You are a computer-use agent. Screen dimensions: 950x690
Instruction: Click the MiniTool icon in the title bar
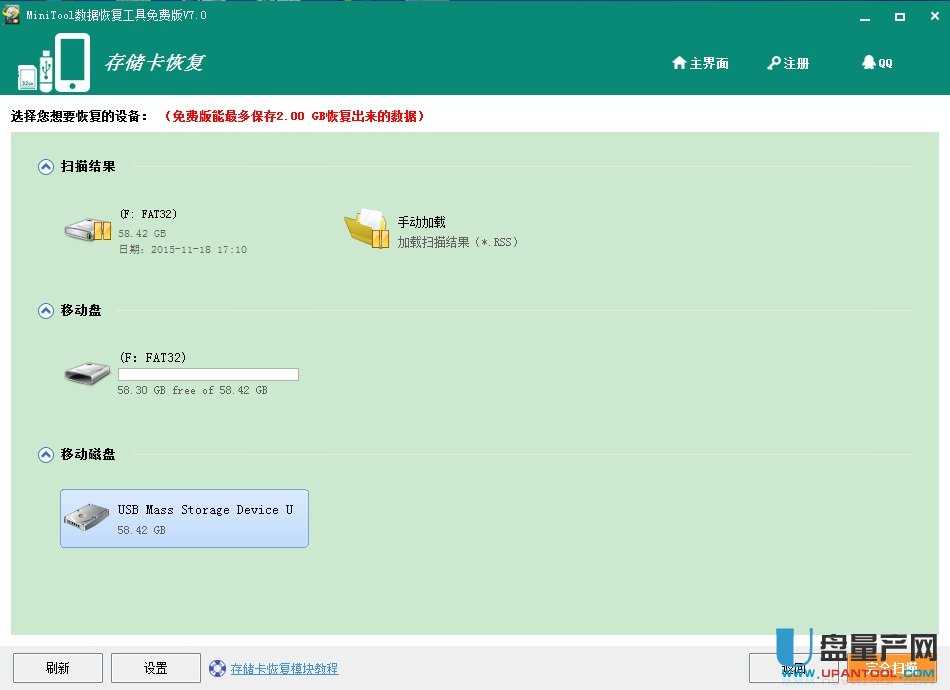[12, 15]
